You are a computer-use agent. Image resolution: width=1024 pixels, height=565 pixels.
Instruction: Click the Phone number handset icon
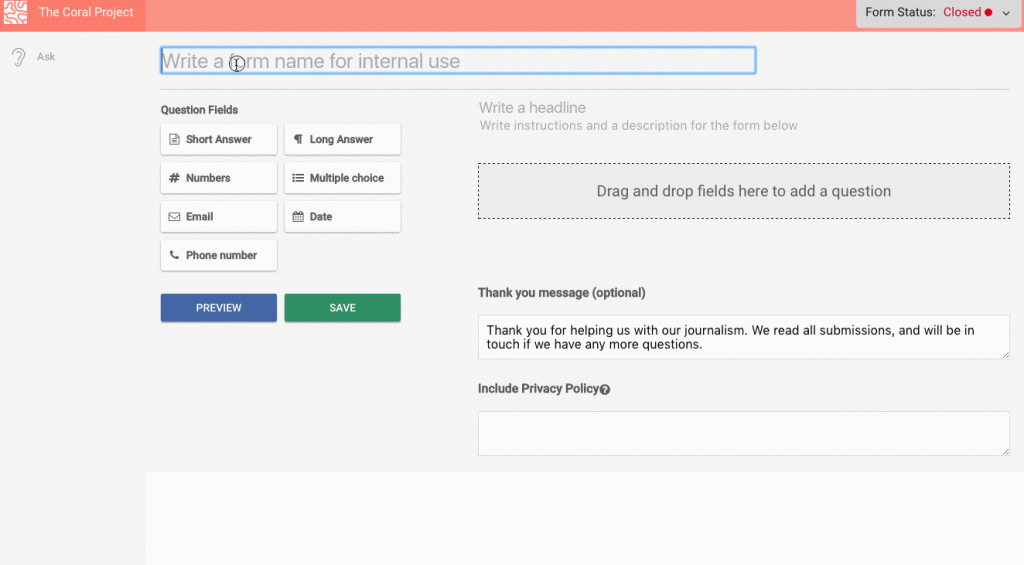[x=174, y=255]
